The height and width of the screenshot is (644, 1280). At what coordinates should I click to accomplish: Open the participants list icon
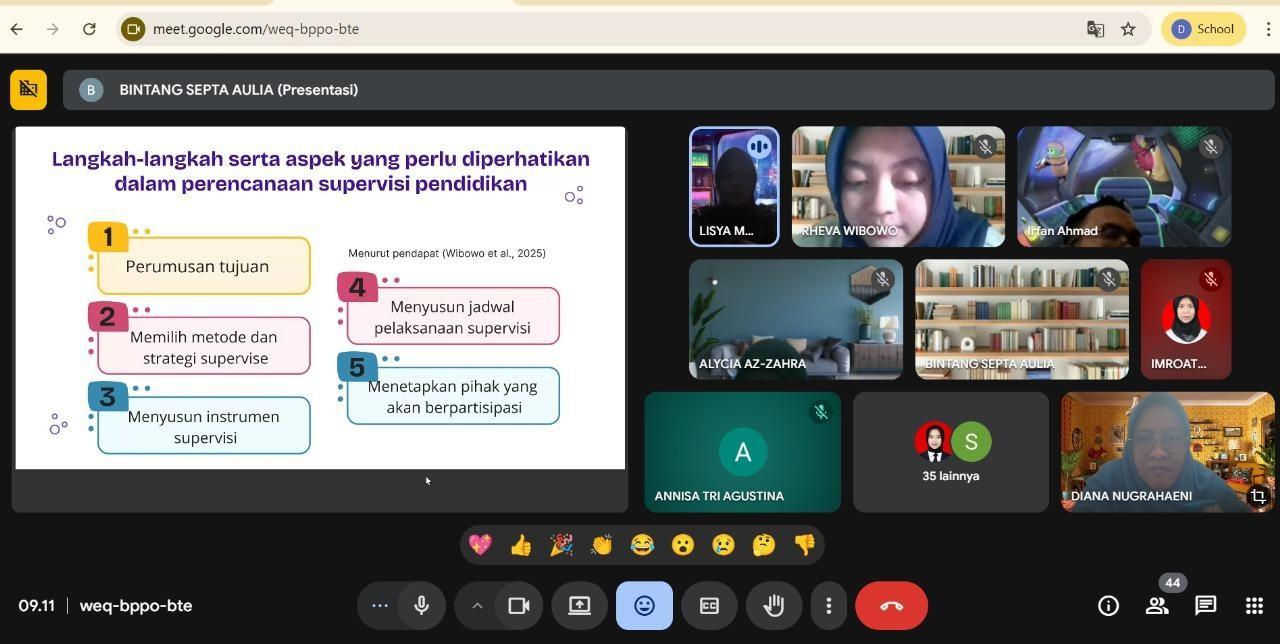(1157, 606)
